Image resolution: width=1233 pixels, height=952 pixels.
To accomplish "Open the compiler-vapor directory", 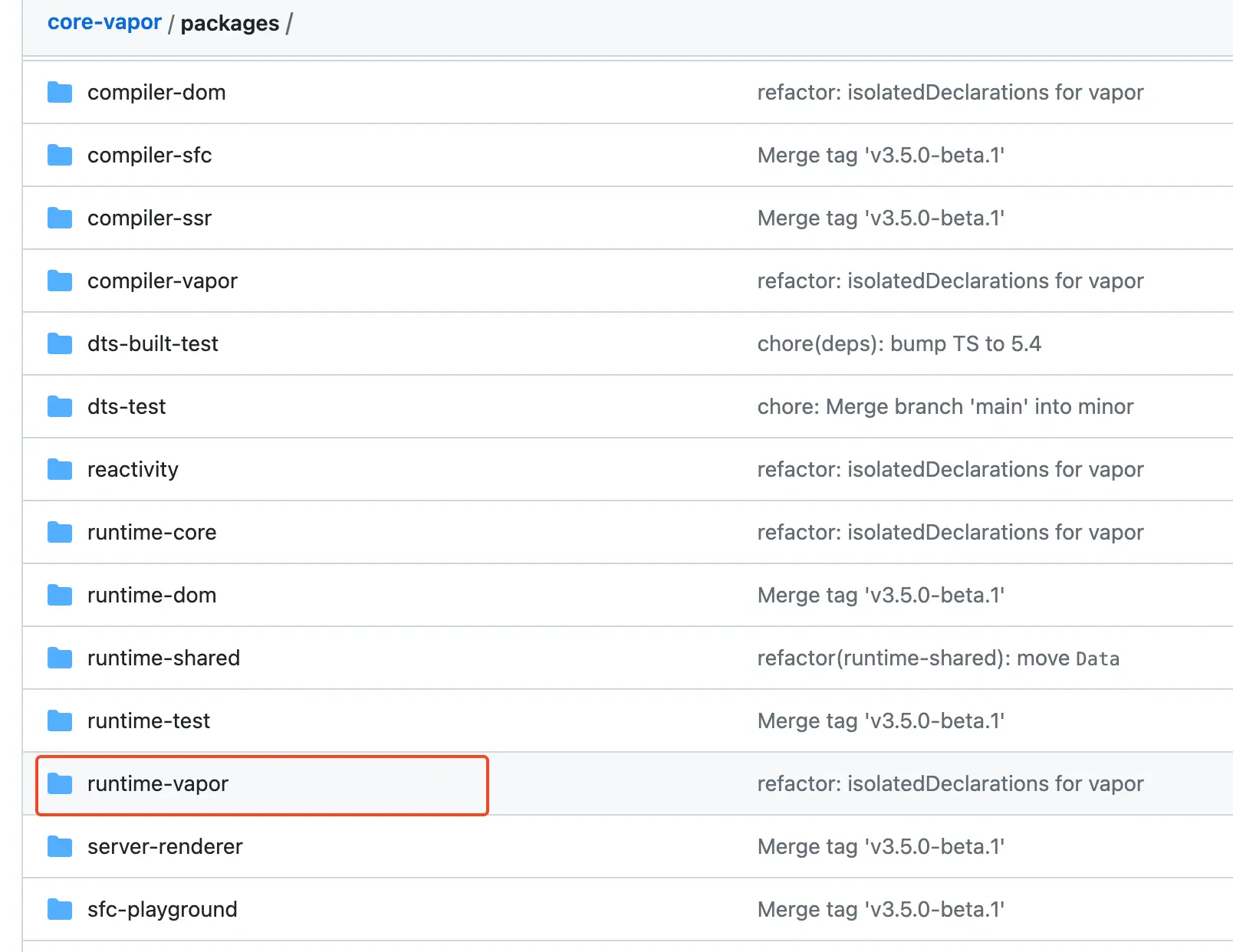I will [163, 281].
